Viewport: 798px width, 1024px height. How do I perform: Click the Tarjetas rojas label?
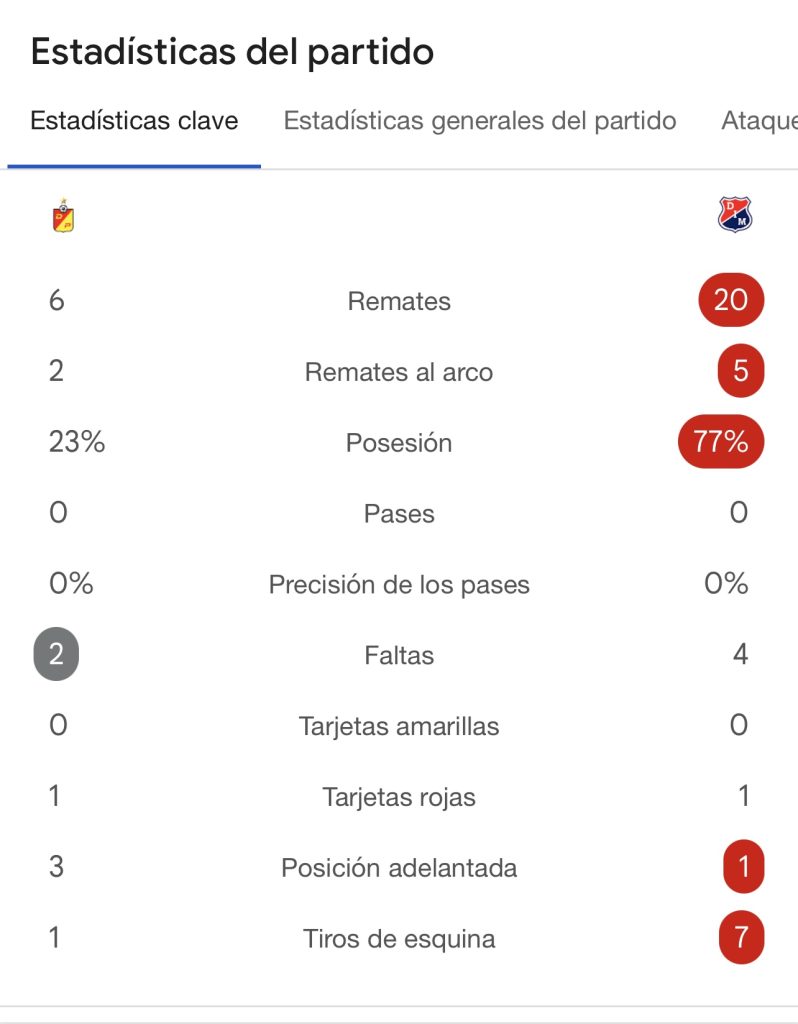(x=399, y=797)
